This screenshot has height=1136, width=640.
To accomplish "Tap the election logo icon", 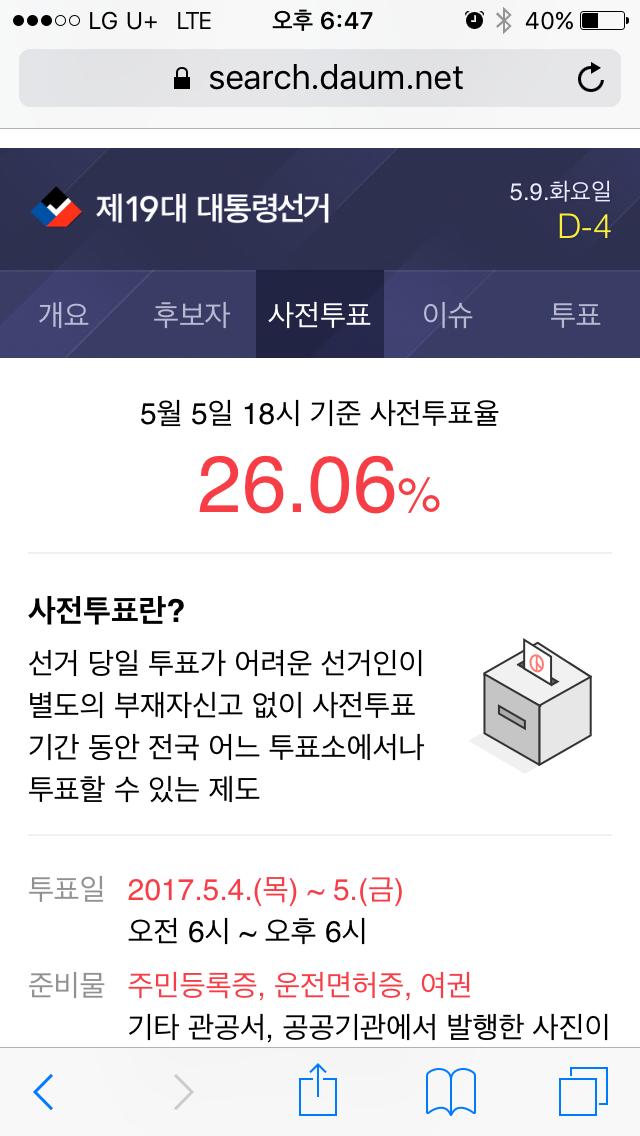I will point(56,208).
